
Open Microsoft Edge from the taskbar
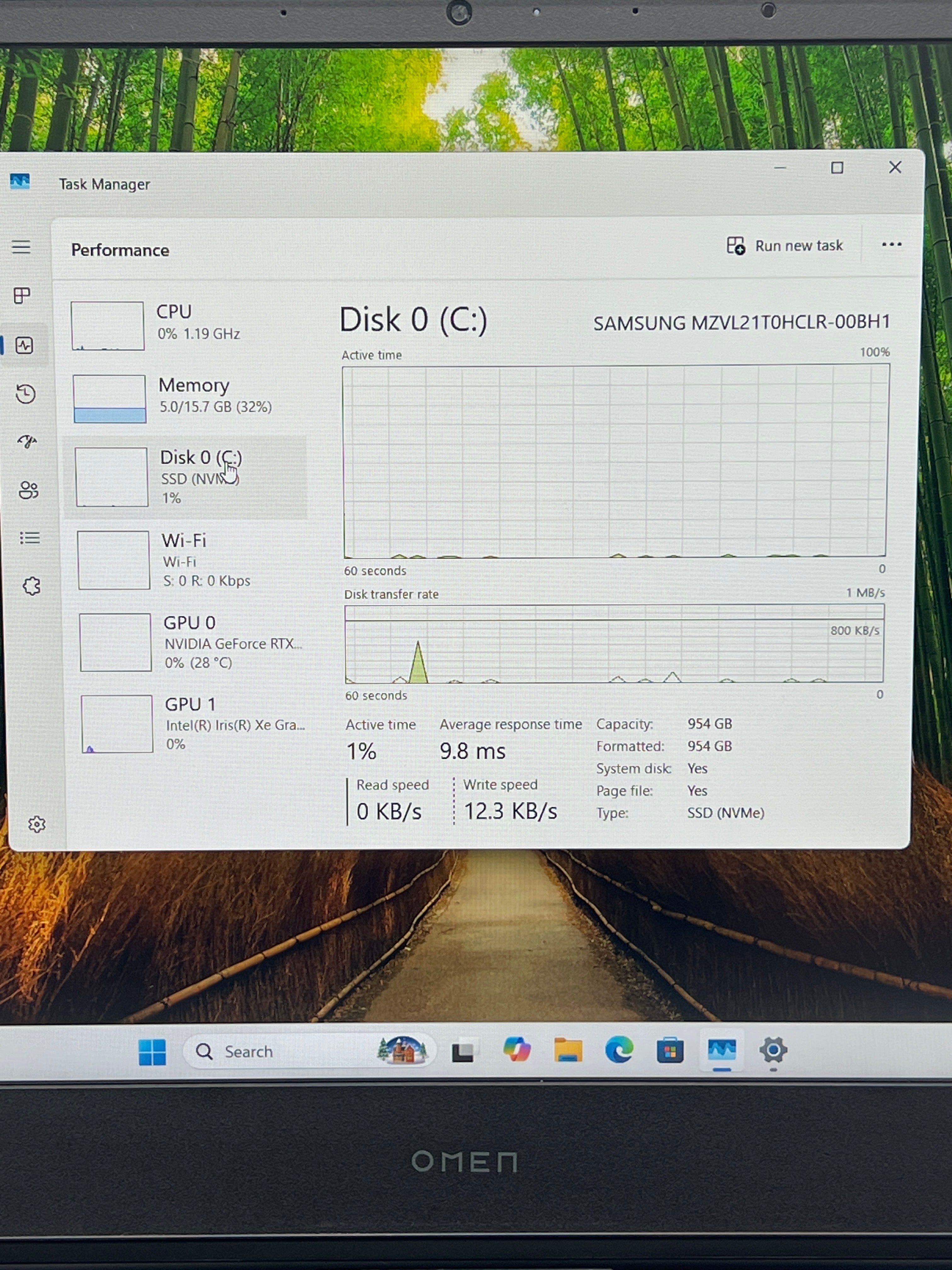[x=619, y=1050]
